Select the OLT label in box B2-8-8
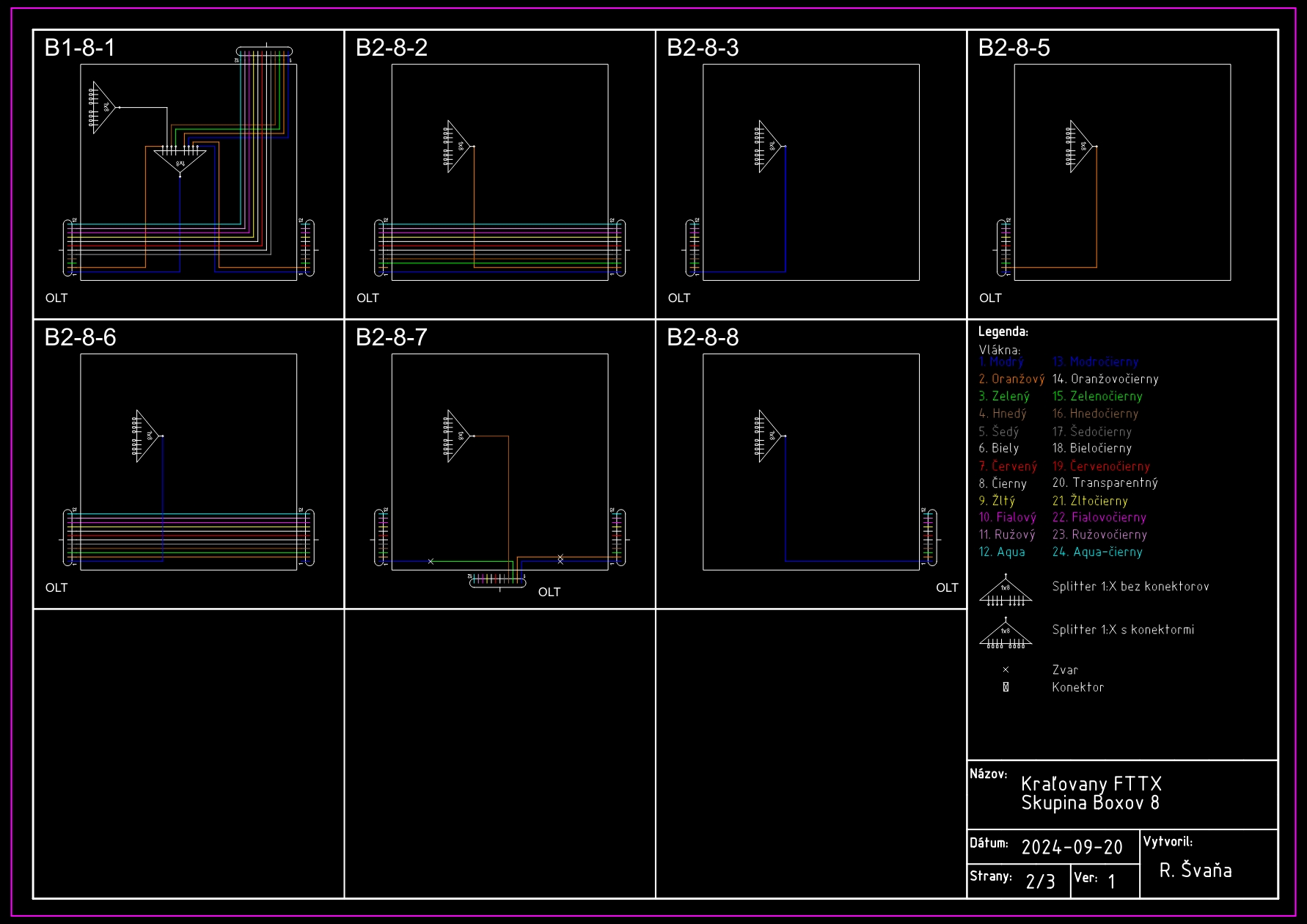The height and width of the screenshot is (924, 1307). click(947, 587)
